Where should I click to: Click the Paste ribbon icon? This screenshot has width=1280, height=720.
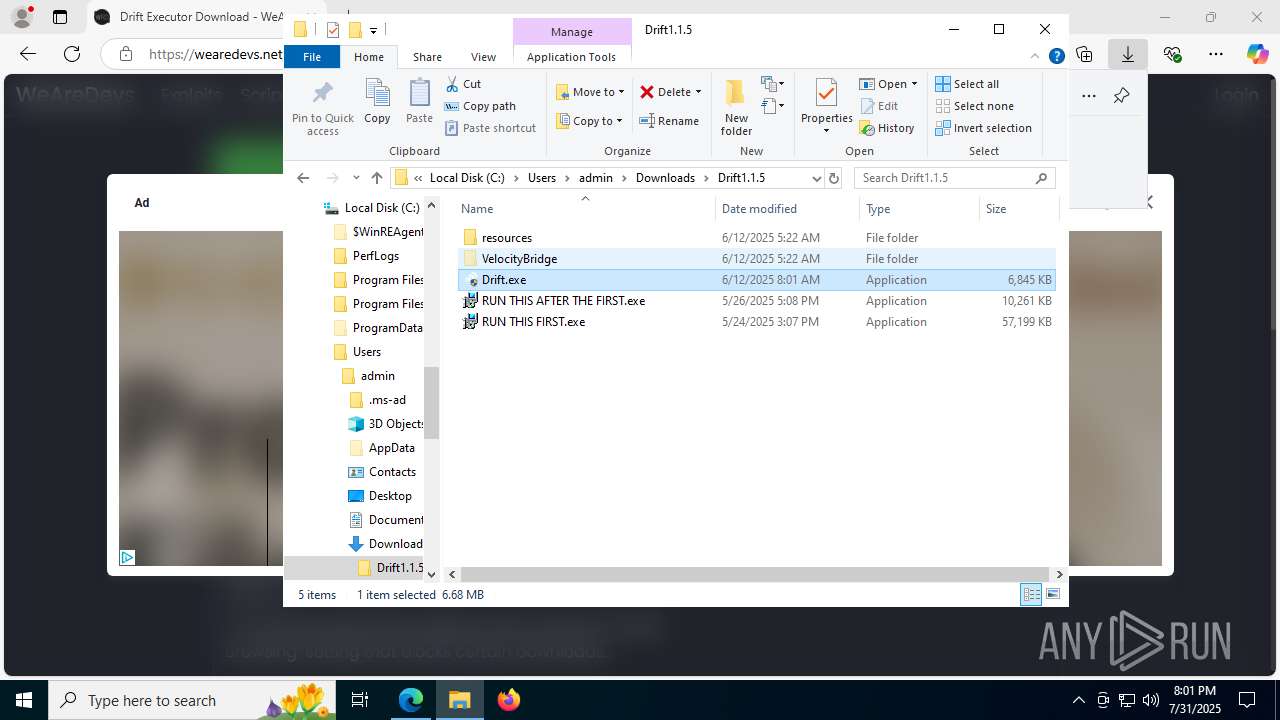click(419, 102)
